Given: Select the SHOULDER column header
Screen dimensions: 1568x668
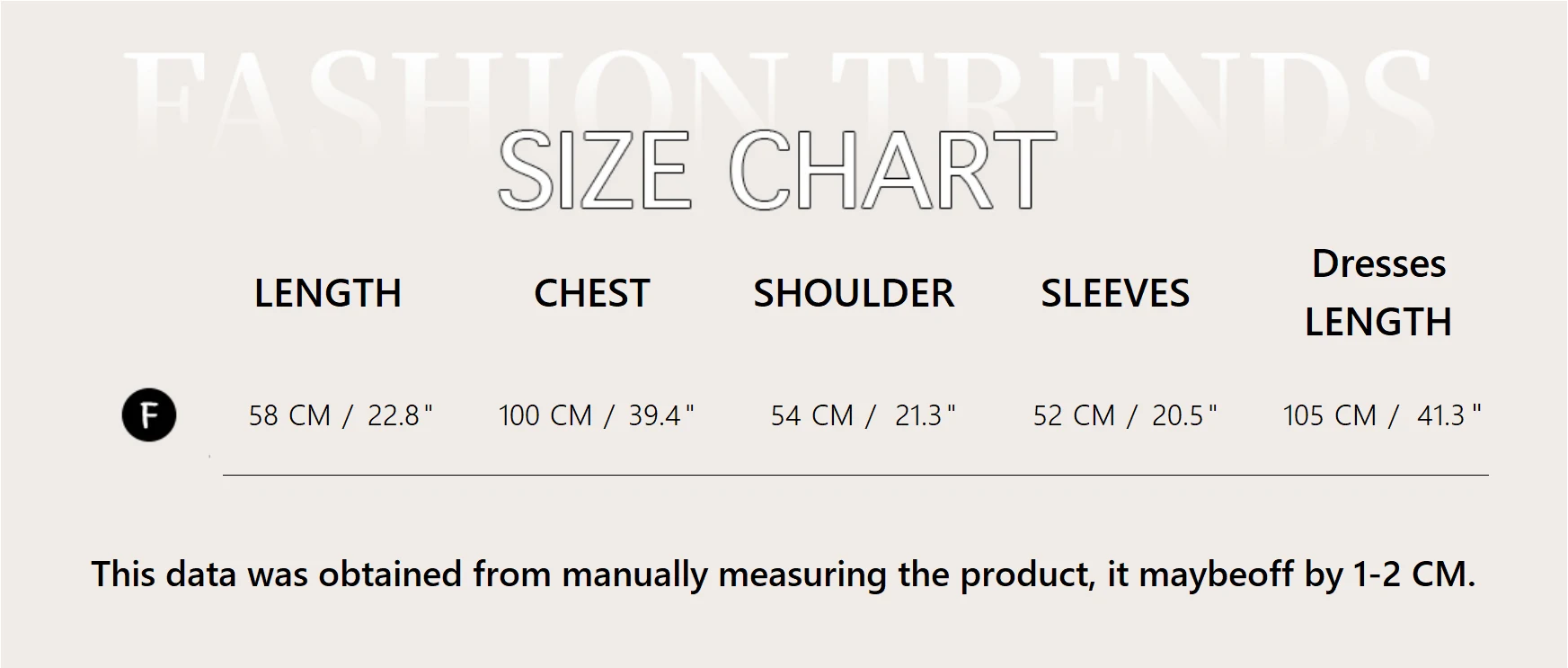Looking at the screenshot, I should coord(854,293).
